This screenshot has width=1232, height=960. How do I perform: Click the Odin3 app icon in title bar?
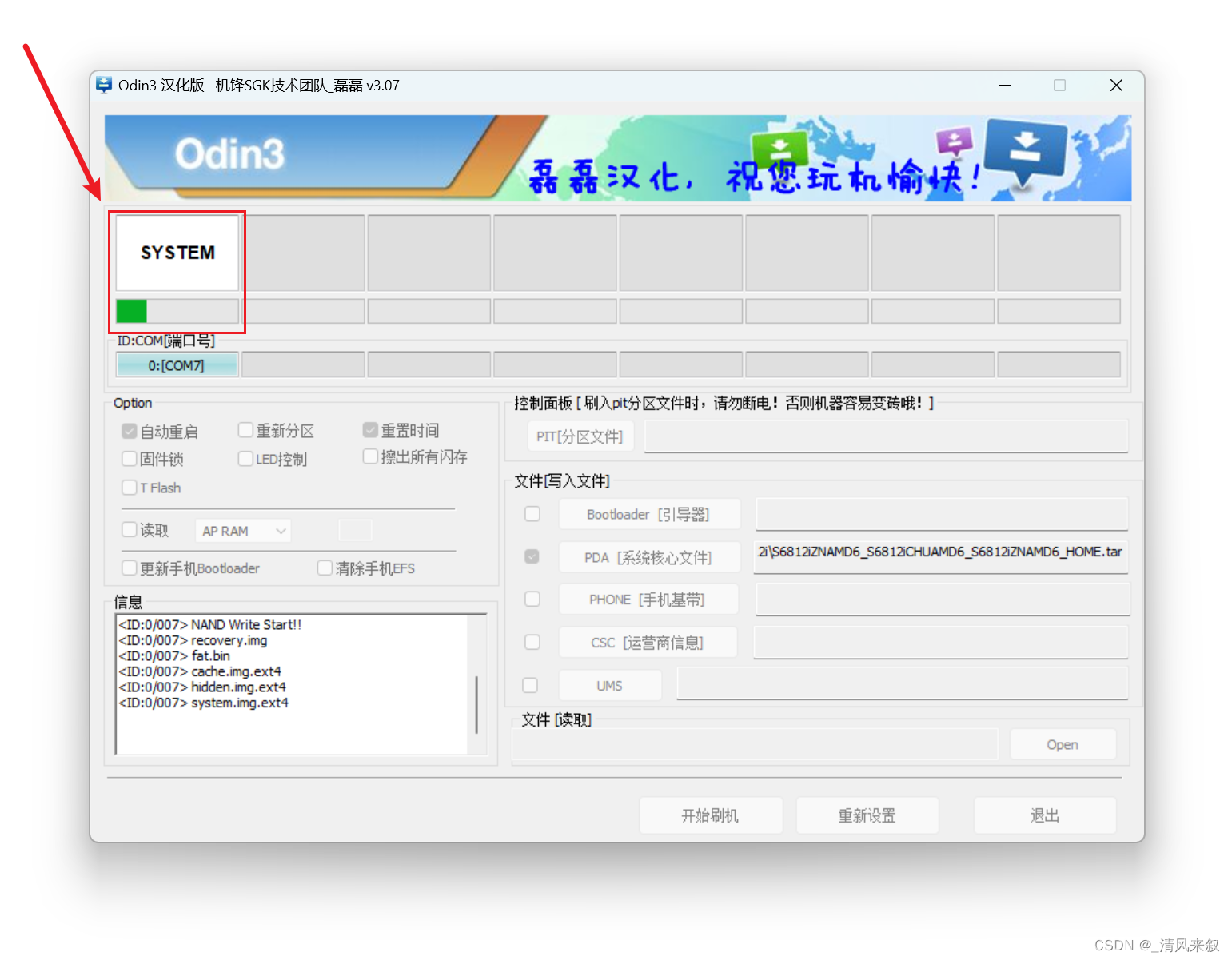click(x=104, y=85)
